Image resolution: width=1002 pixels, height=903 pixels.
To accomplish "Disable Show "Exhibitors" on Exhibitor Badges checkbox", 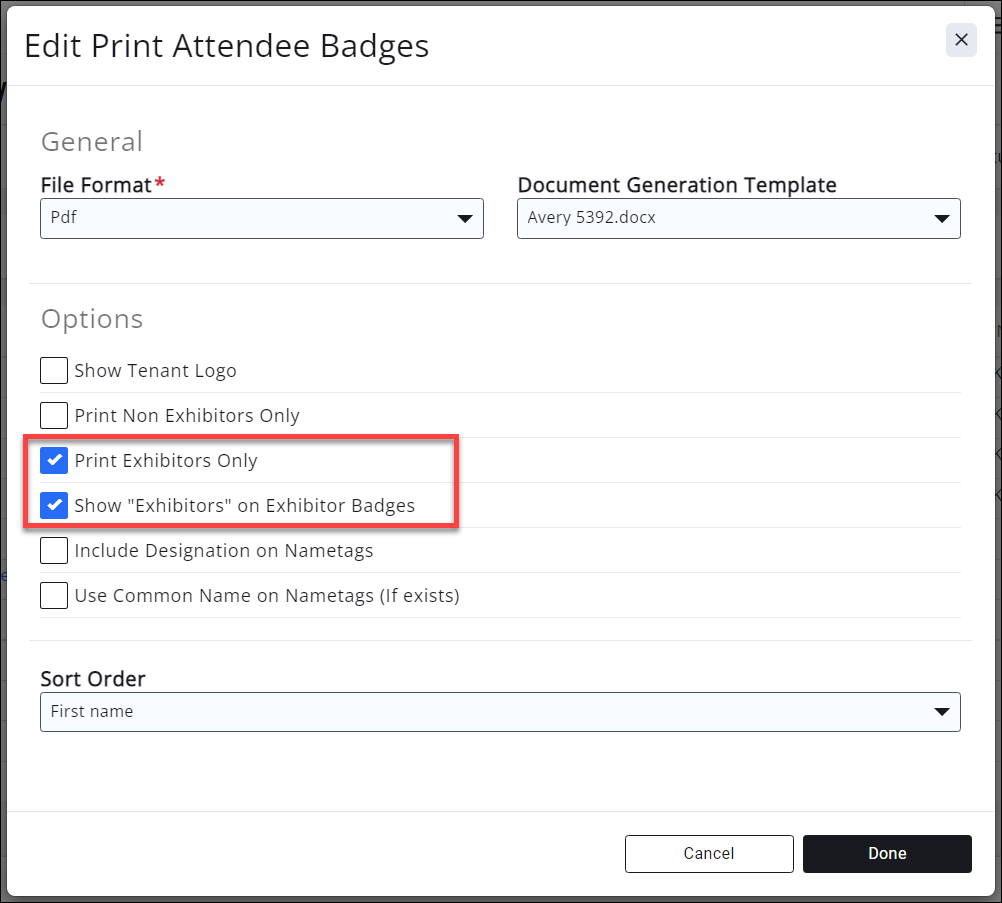I will 54,505.
